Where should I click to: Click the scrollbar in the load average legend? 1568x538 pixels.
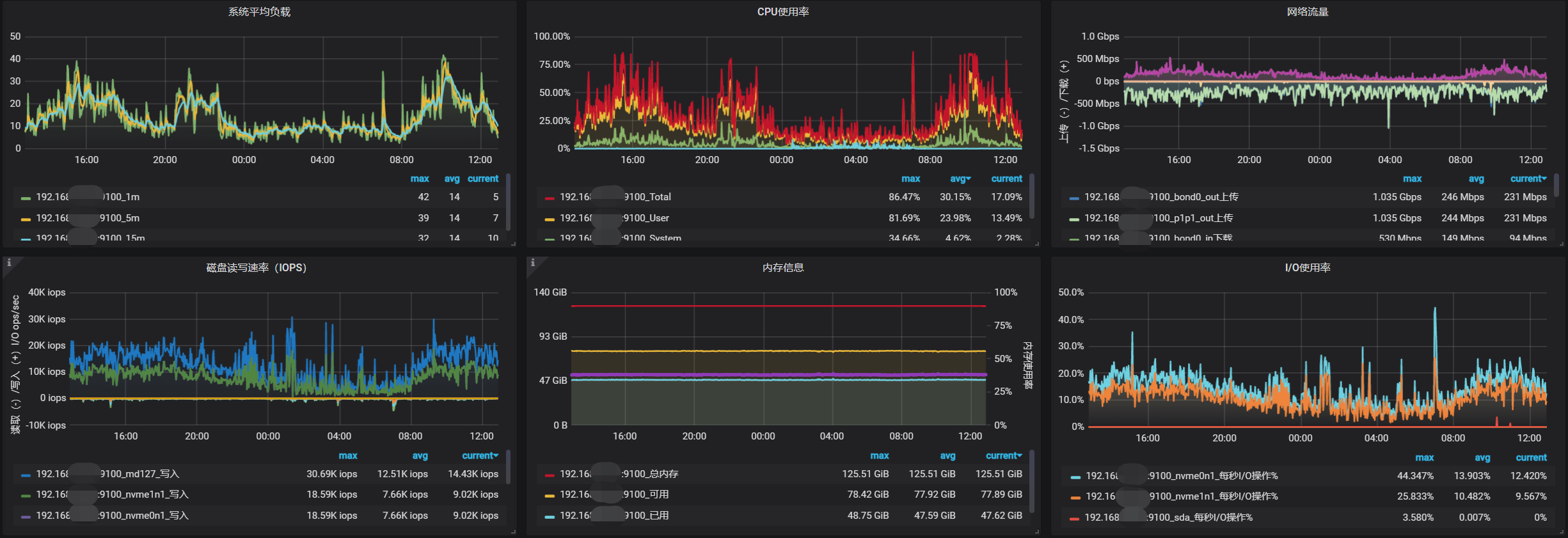pyautogui.click(x=508, y=202)
